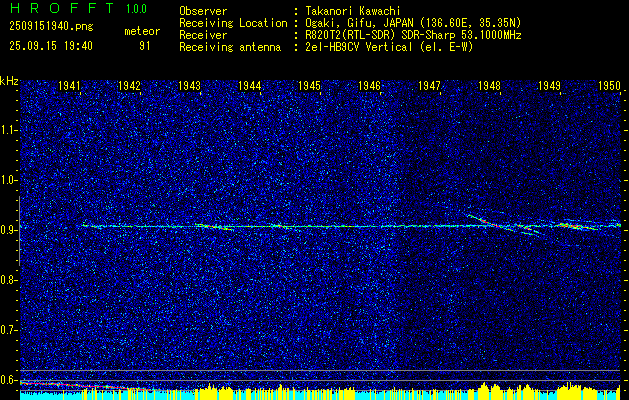This screenshot has height=400, width=629.
Task: Click the 1943 time marker
Action: (x=189, y=85)
